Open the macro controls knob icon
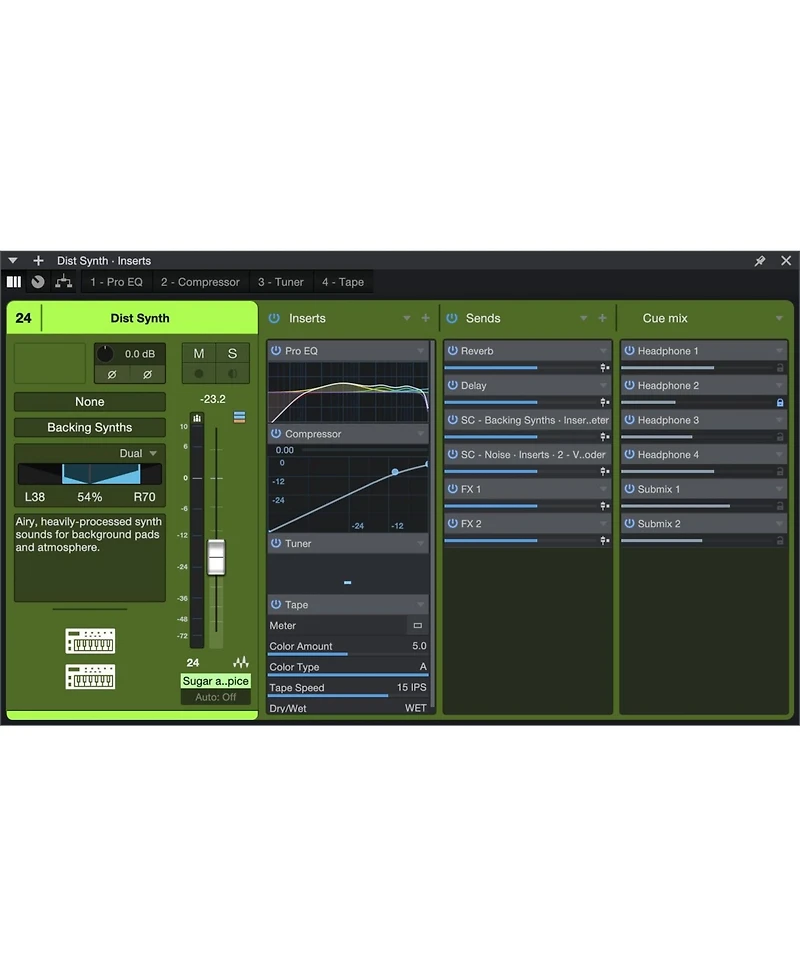Image resolution: width=800 pixels, height=977 pixels. pyautogui.click(x=38, y=282)
